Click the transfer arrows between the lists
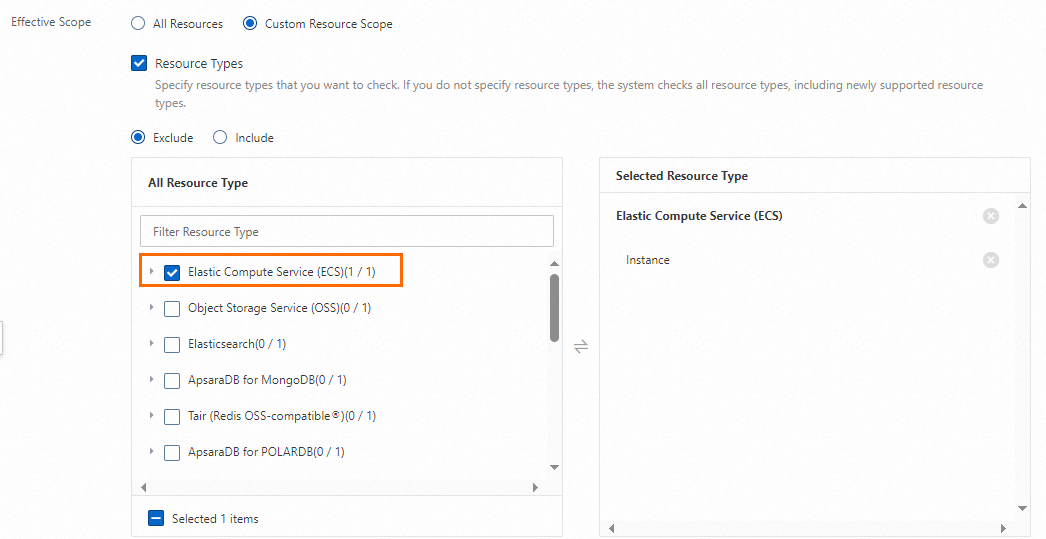The image size is (1046, 539). point(581,346)
